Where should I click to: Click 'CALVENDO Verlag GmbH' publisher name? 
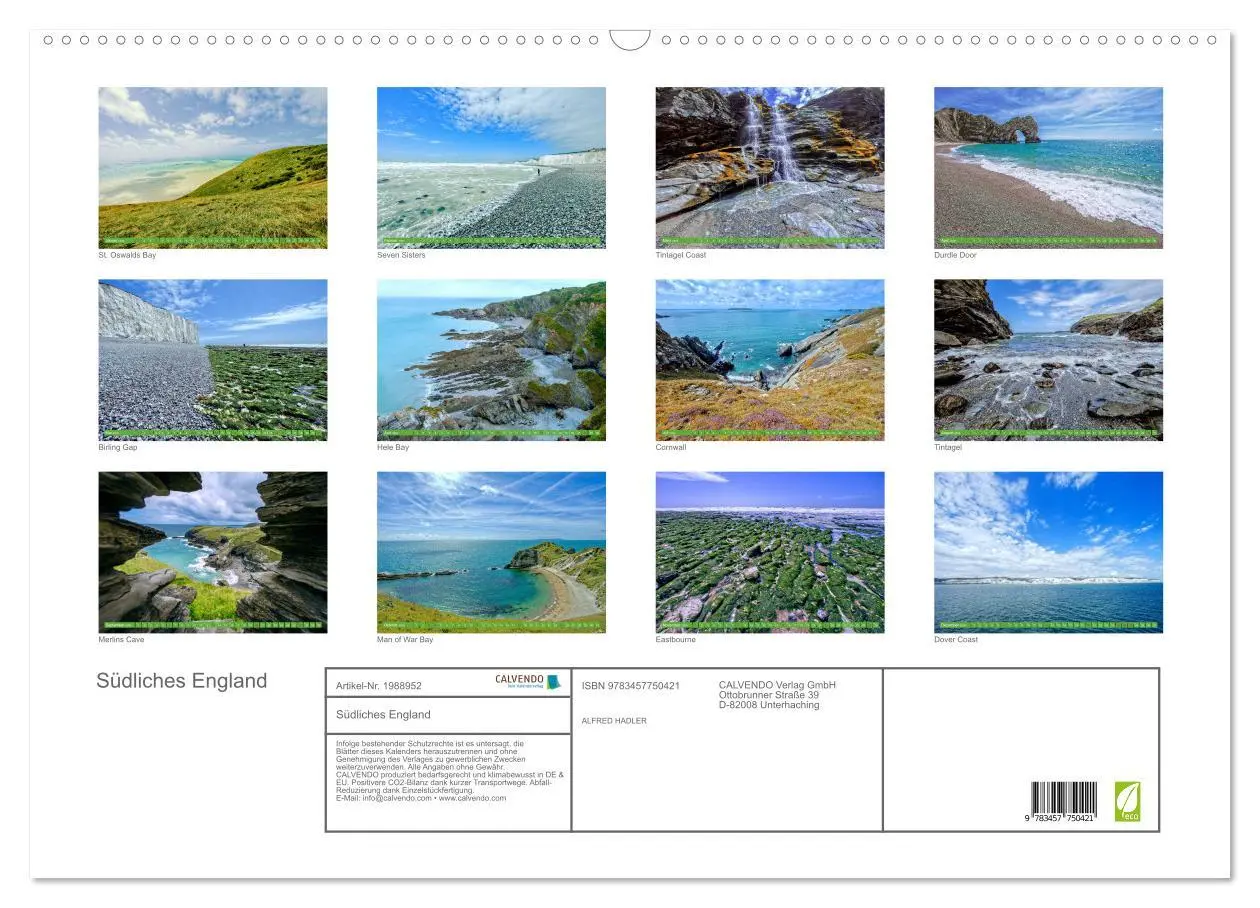pyautogui.click(x=777, y=685)
